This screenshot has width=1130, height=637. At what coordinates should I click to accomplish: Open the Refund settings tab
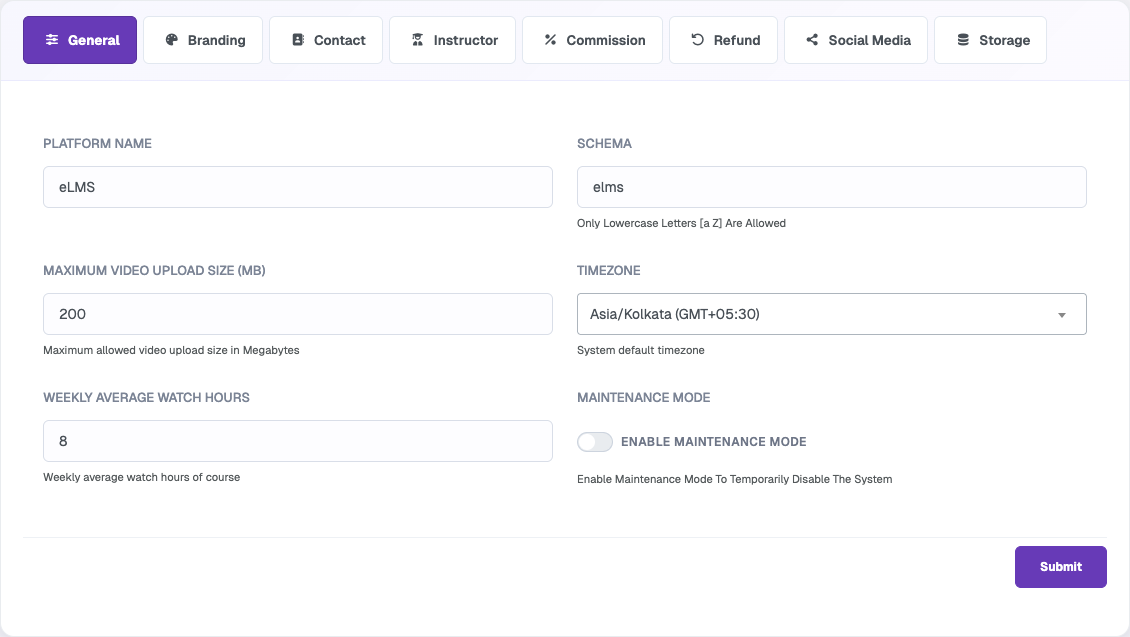pos(724,40)
